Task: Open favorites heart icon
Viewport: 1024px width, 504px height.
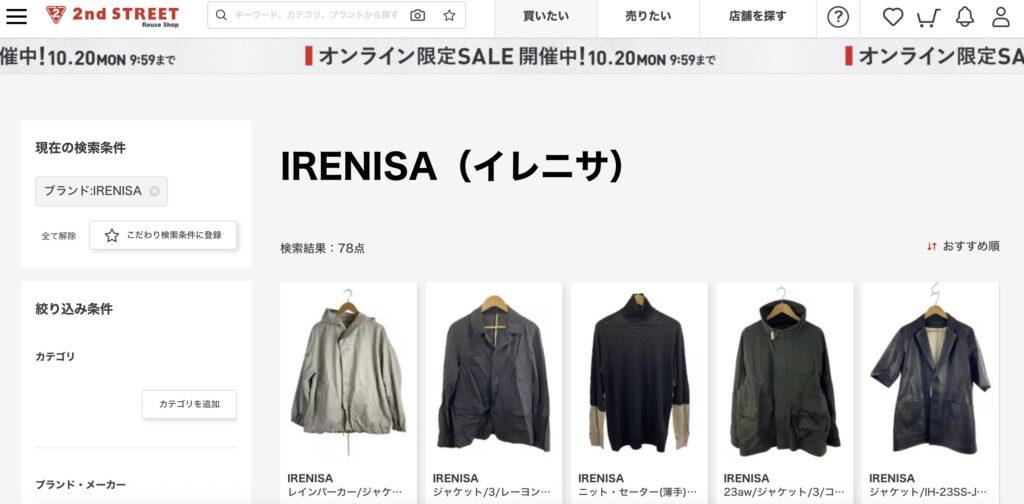Action: pos(893,17)
